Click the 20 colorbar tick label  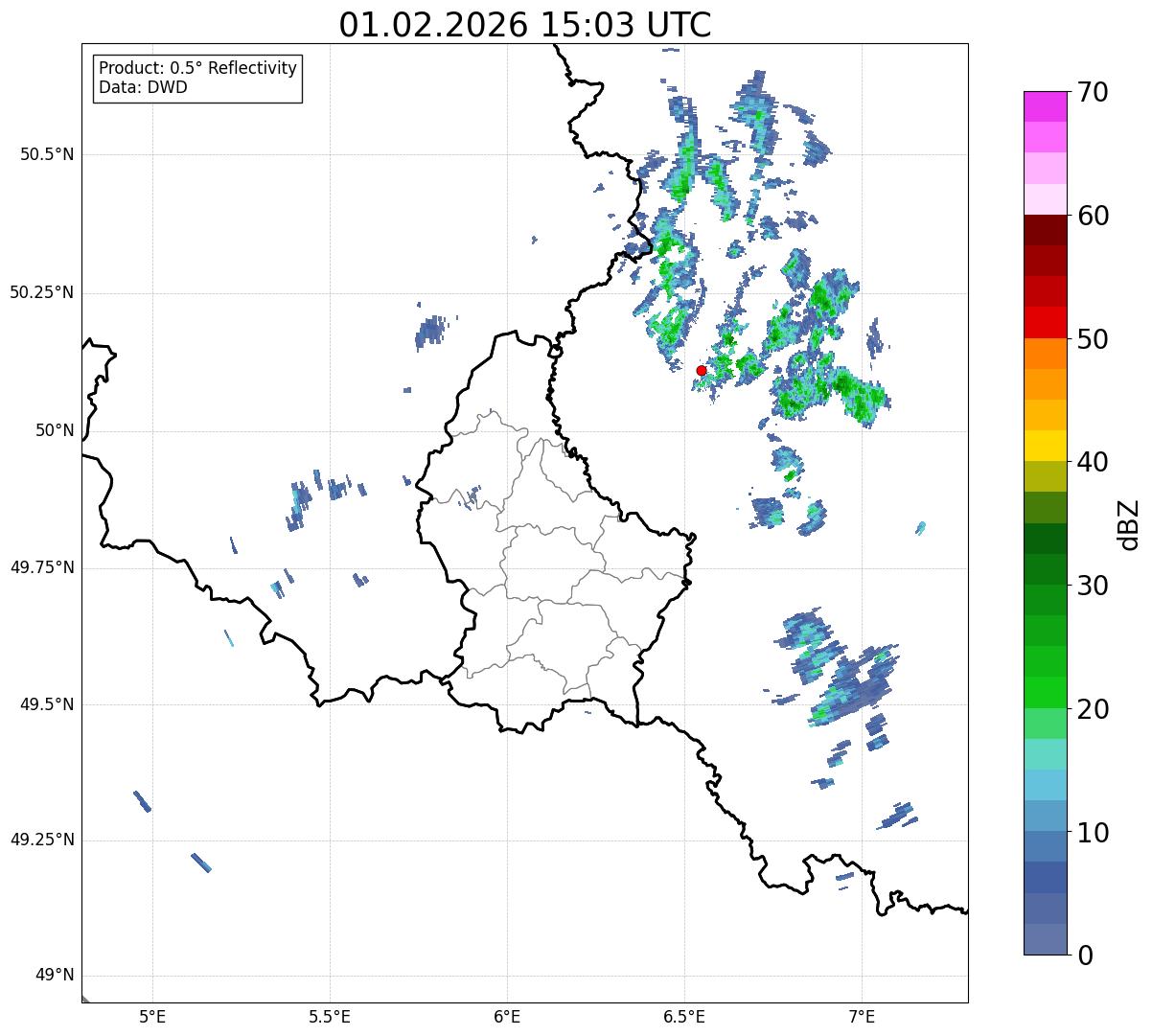(x=1093, y=710)
